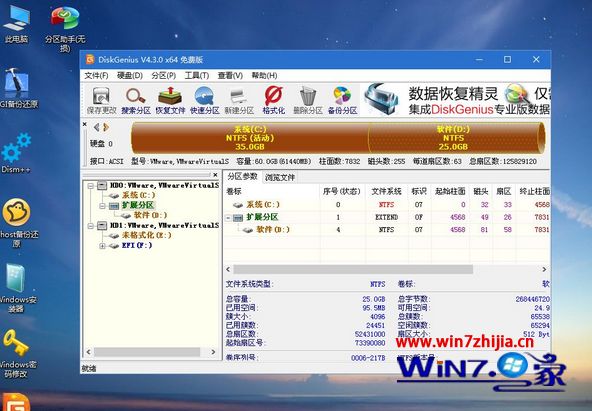This screenshot has height=411, width=592.
Task: Select 软件(D:) in the disk tree
Action: [150, 215]
